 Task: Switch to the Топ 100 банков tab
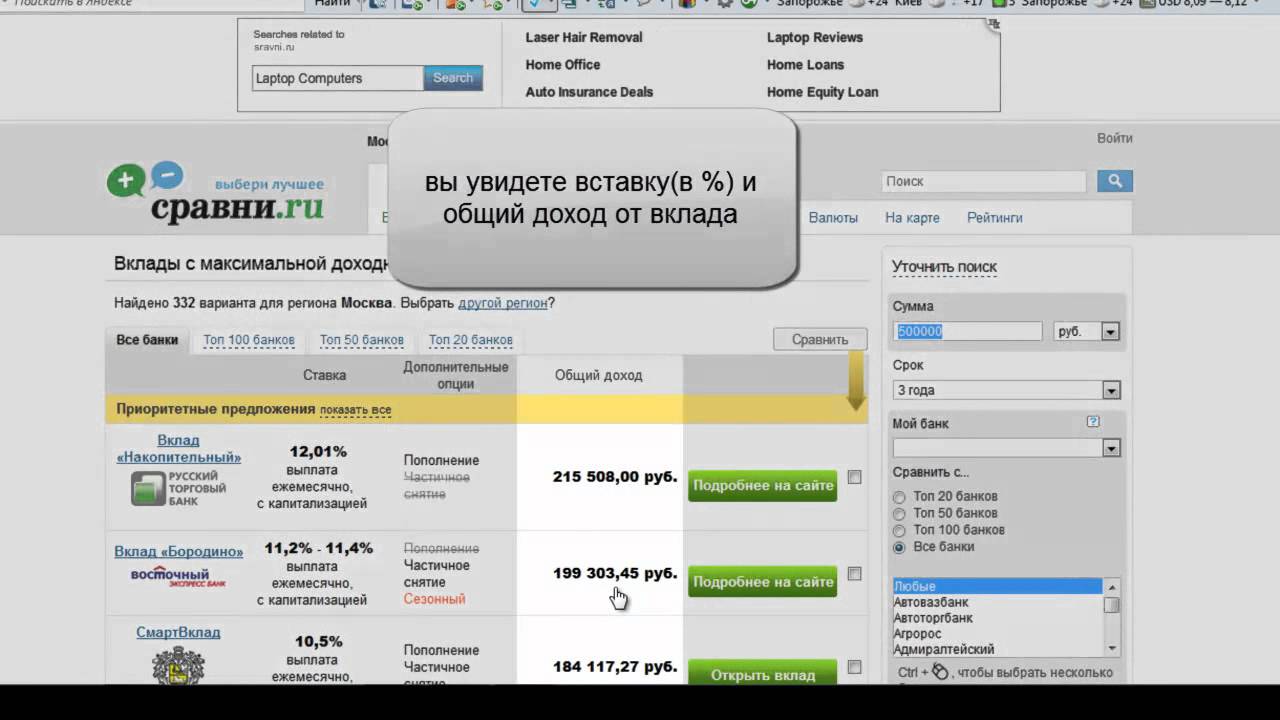click(249, 340)
